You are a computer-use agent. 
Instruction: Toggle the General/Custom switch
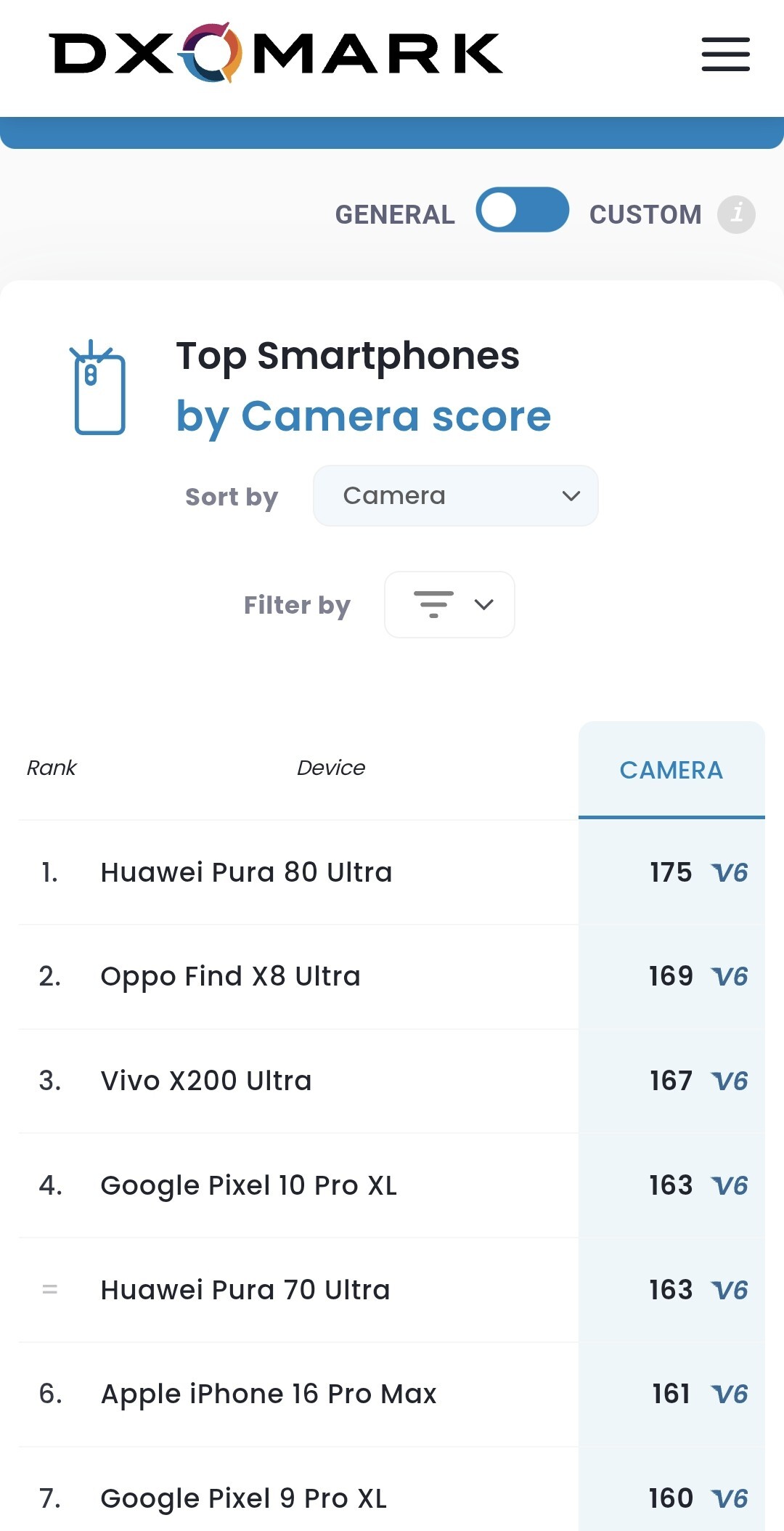tap(522, 210)
